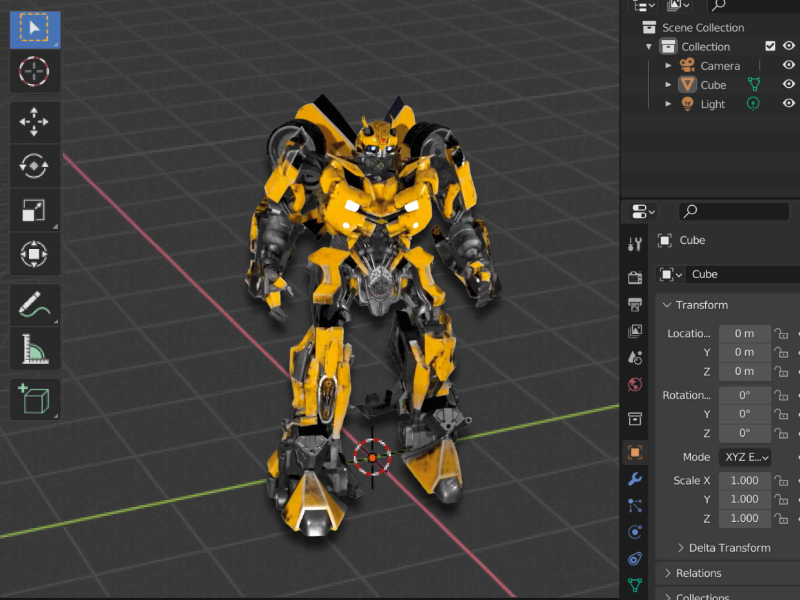The height and width of the screenshot is (600, 800).
Task: Select Light in outliner
Action: pyautogui.click(x=712, y=104)
